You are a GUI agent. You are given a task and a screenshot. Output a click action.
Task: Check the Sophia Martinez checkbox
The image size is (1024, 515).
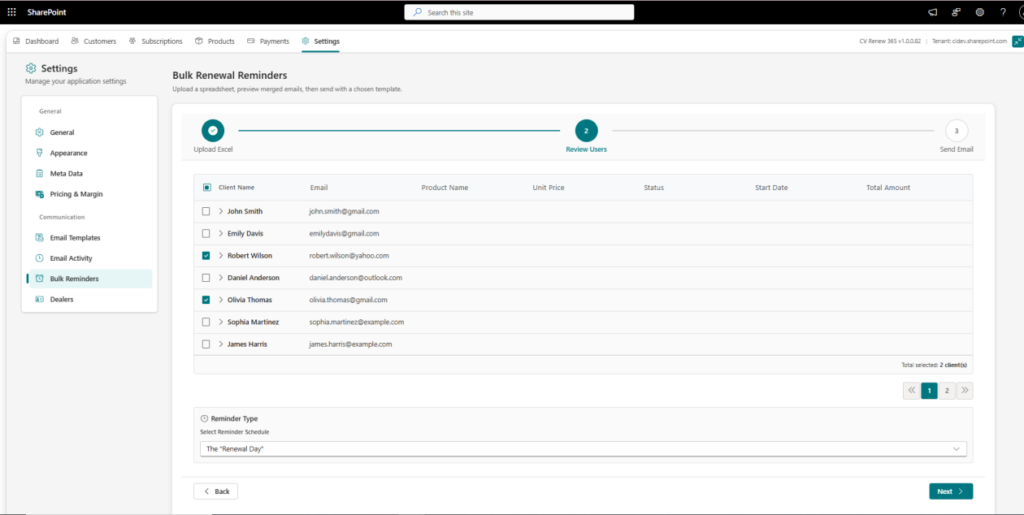tap(206, 322)
